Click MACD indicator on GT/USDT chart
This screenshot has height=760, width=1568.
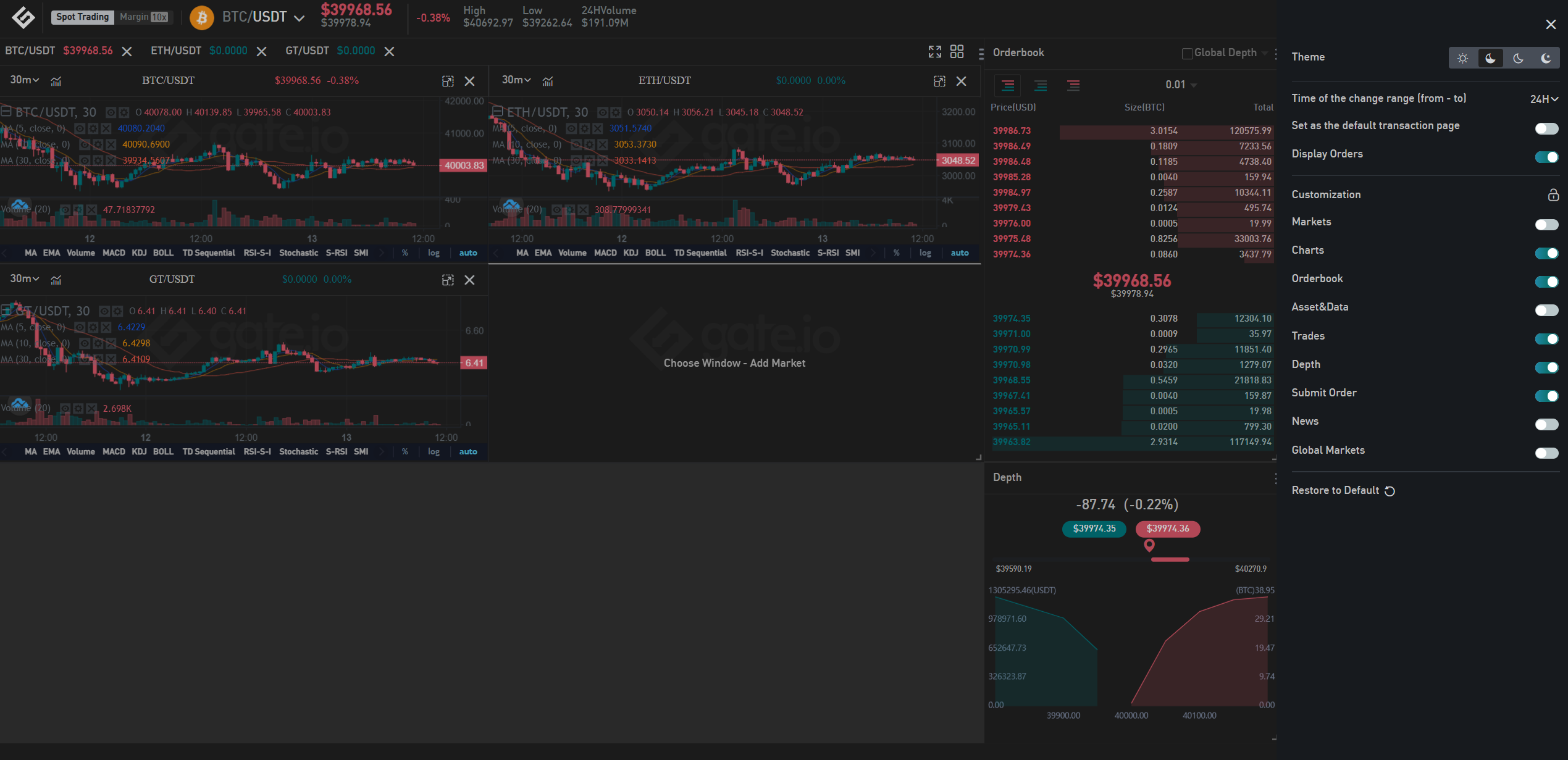coord(114,452)
